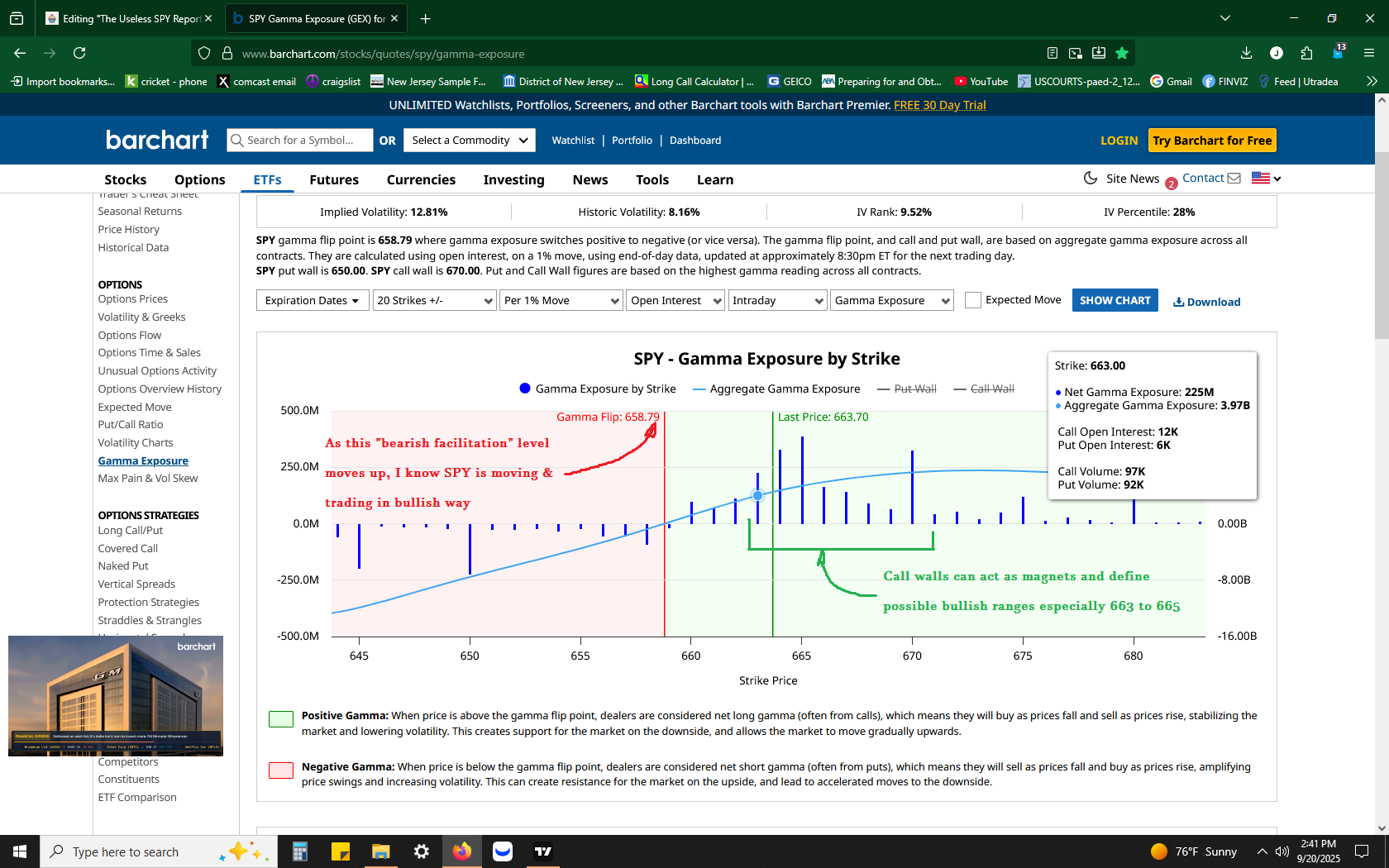Click the browser back arrow
This screenshot has width=1389, height=868.
coord(20,53)
